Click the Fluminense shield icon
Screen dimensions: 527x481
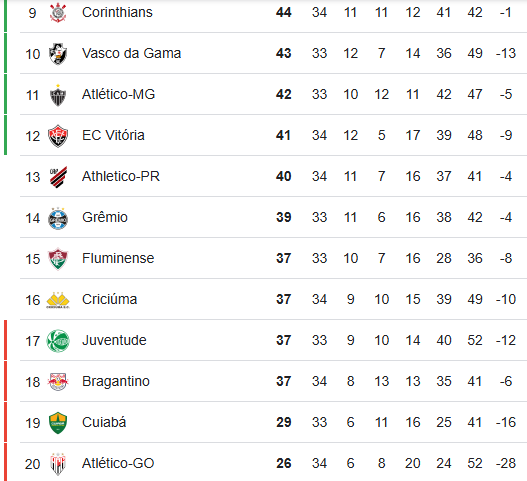coord(58,259)
